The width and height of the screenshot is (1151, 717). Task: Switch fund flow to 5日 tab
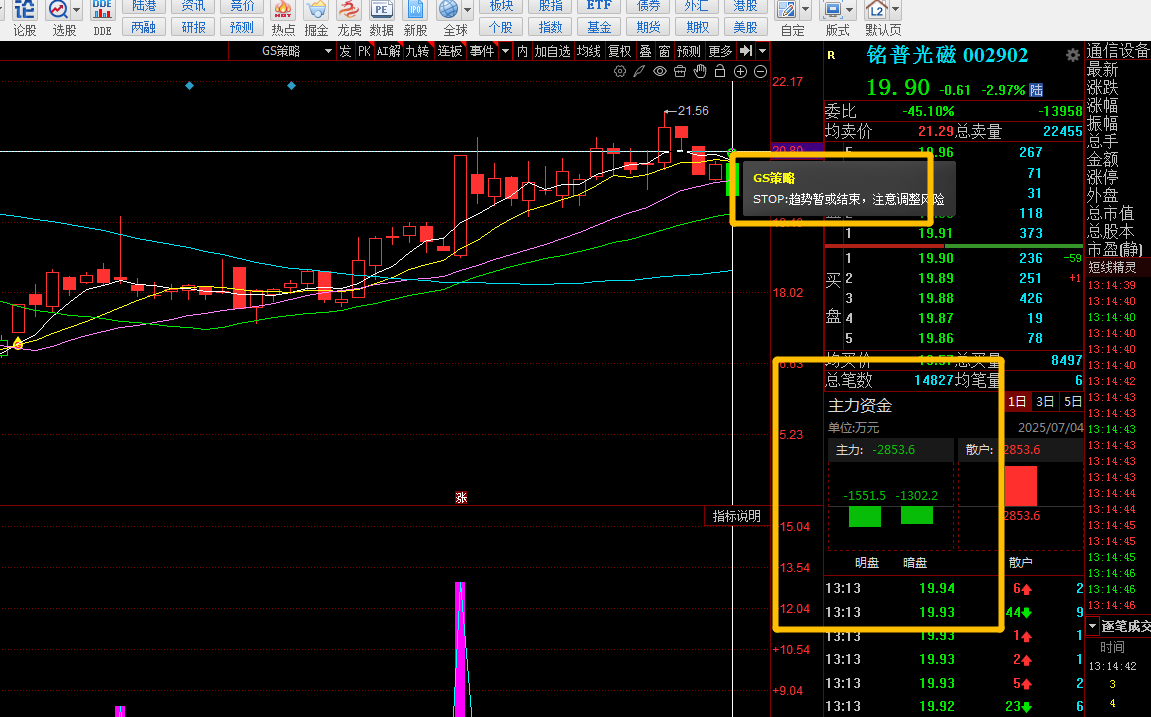point(1073,401)
